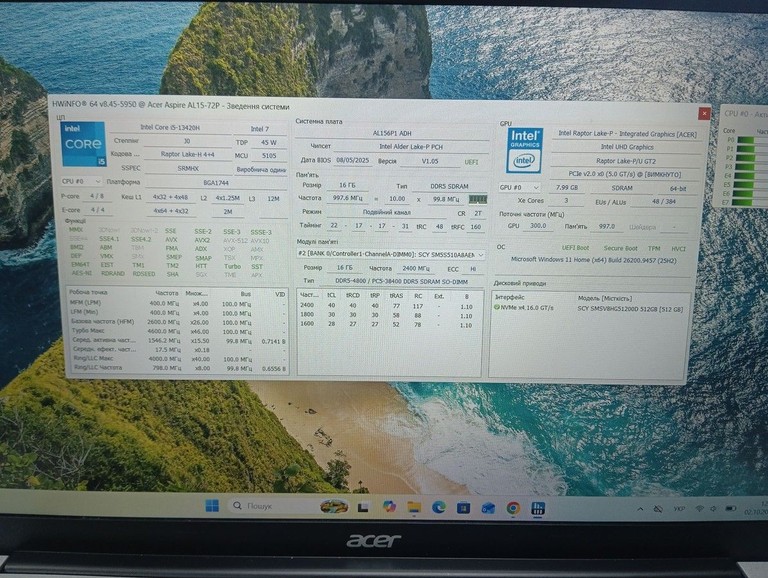The height and width of the screenshot is (578, 768).
Task: Click the V1.05 BIOS version value
Action: tap(430, 161)
